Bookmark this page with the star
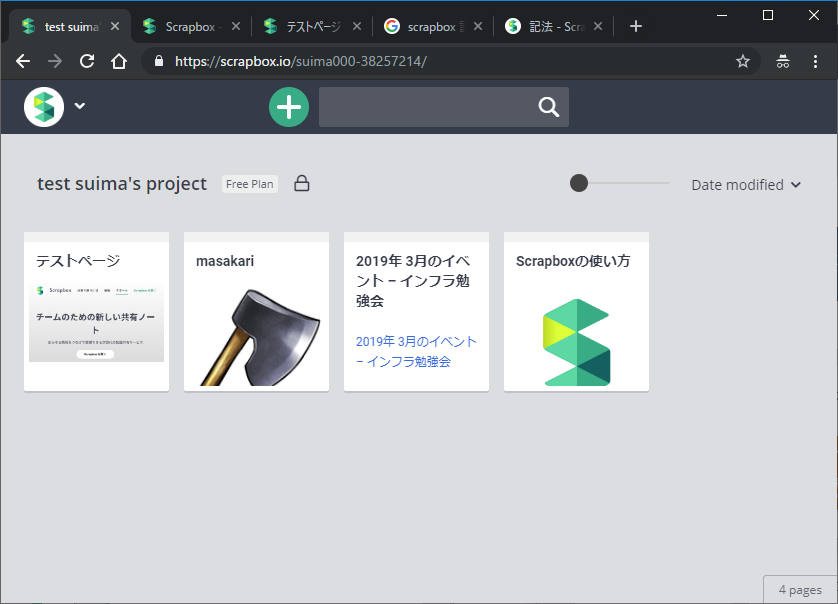Image resolution: width=838 pixels, height=604 pixels. 743,61
